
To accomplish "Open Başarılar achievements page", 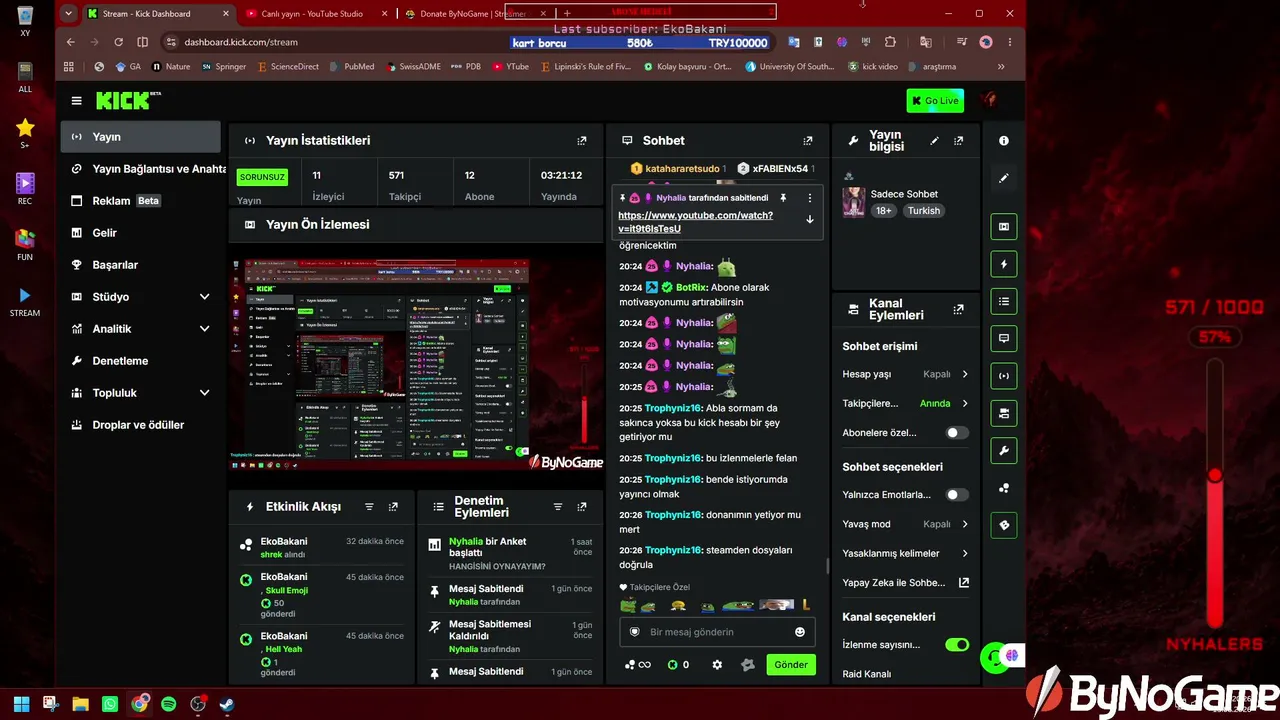I will click(x=140, y=265).
